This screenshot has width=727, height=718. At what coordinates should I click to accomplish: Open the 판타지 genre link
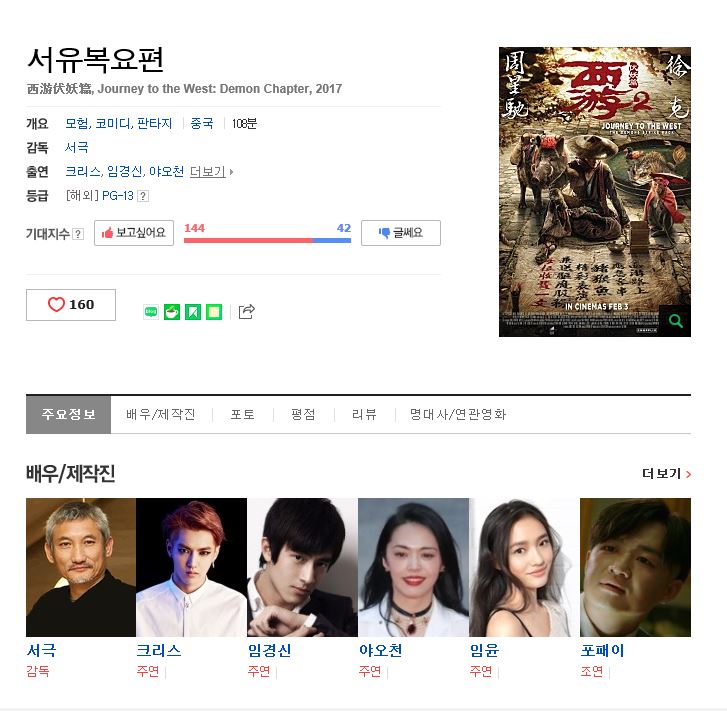pyautogui.click(x=154, y=124)
